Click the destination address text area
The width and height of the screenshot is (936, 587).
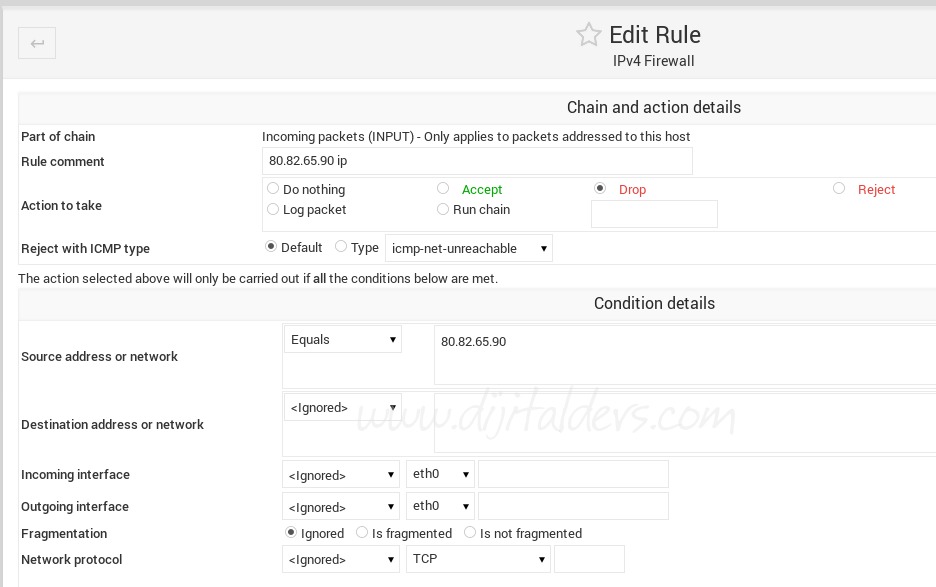(x=685, y=423)
